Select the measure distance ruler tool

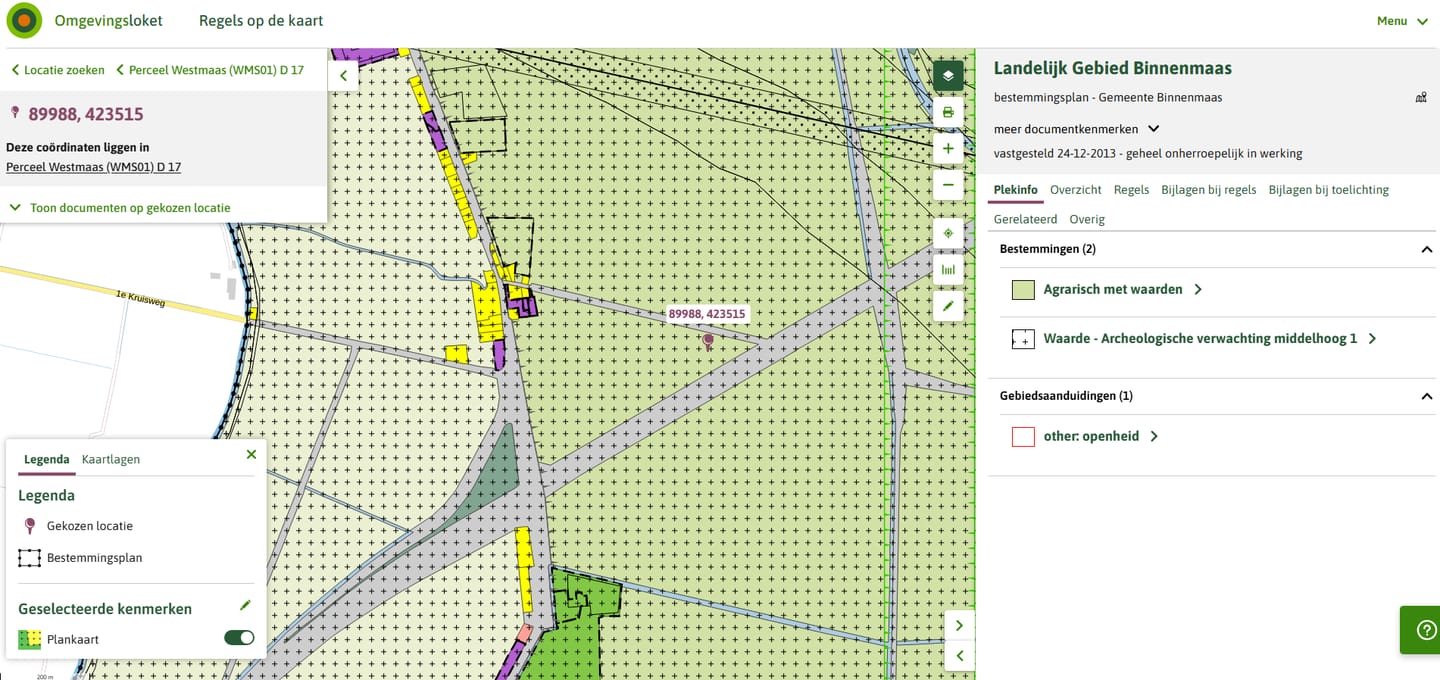(x=948, y=270)
